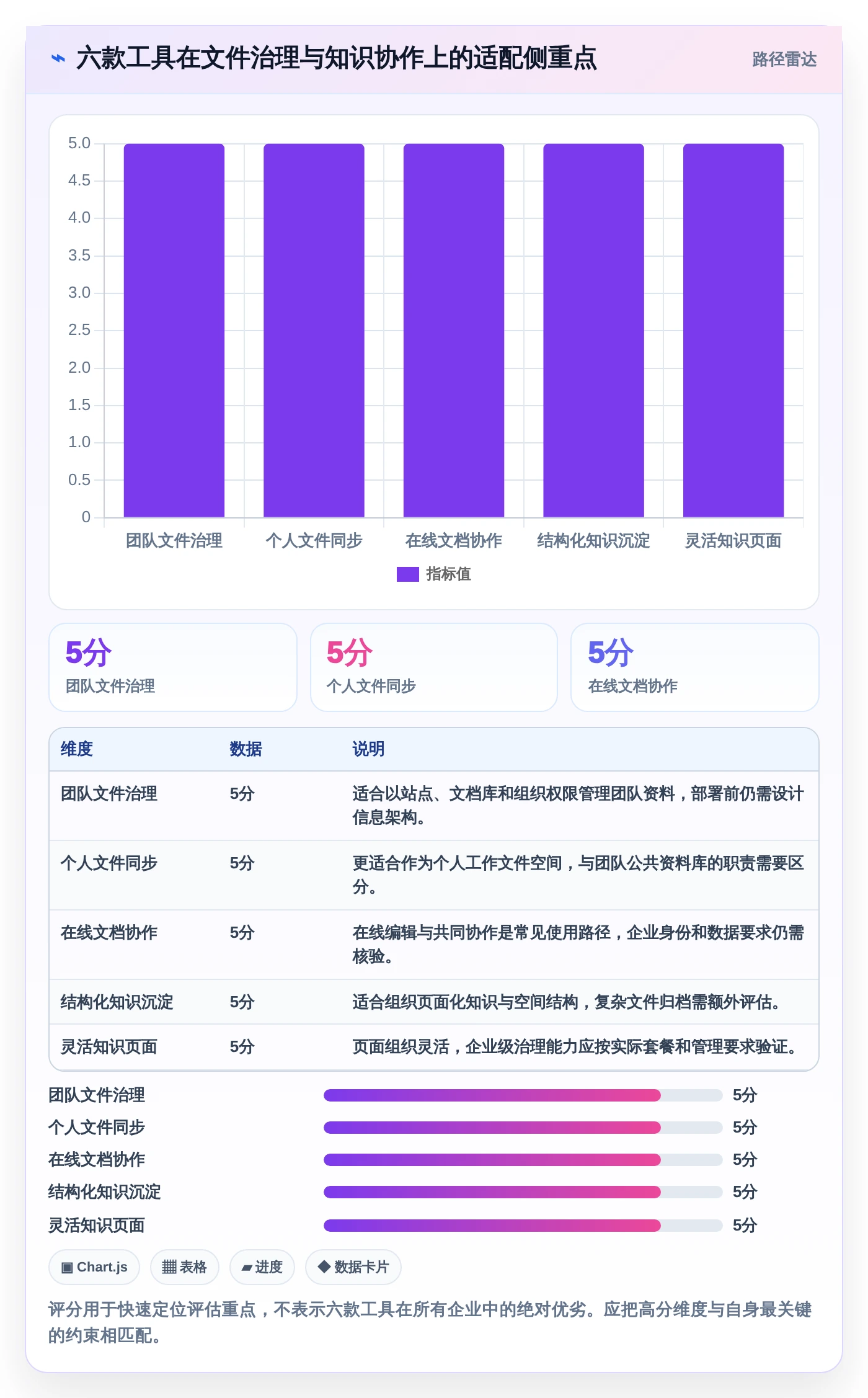Screen dimensions: 868x1398
Task: Click the 团队文件治理 progress row label
Action: pyautogui.click(x=97, y=1095)
